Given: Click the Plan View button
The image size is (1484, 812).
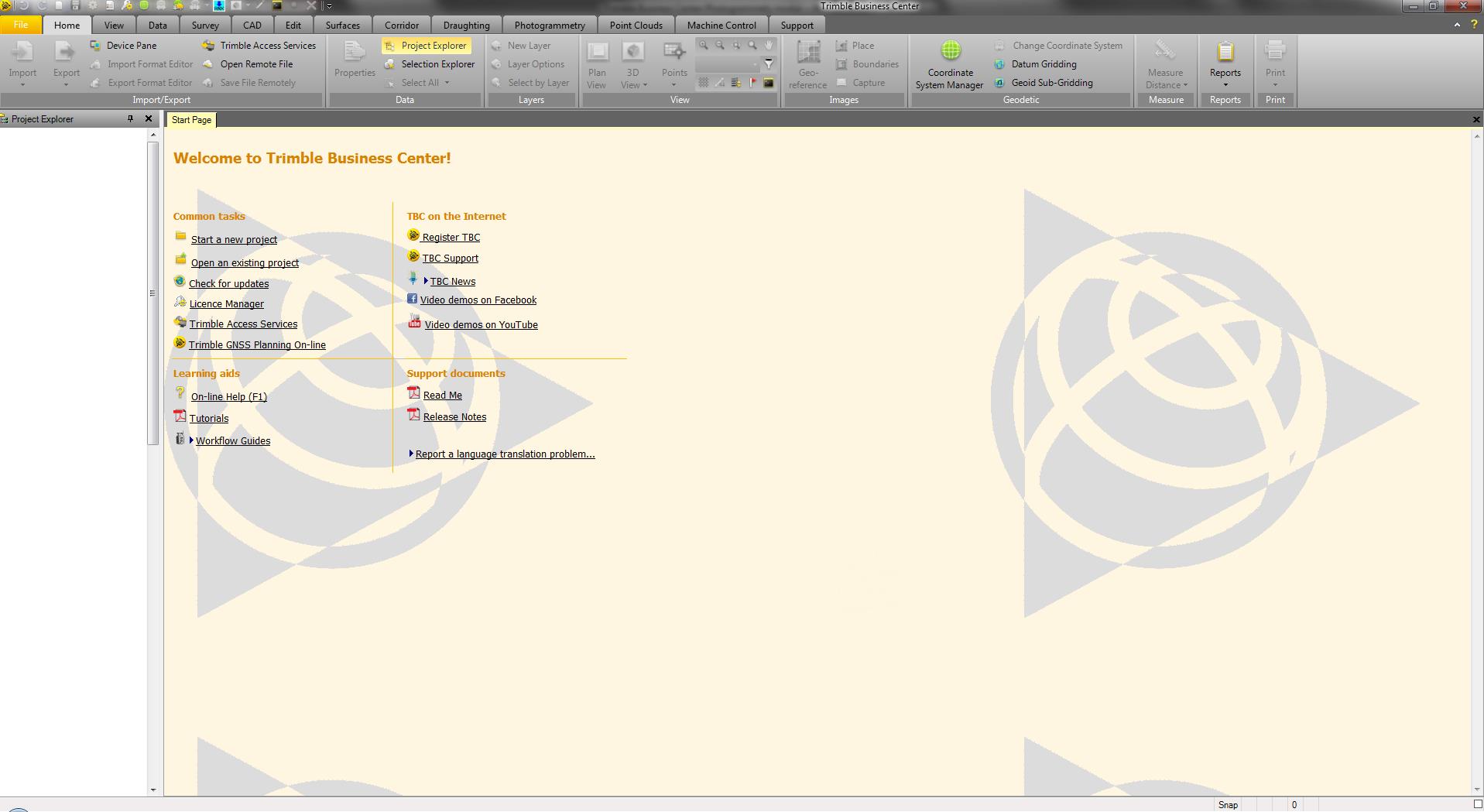Looking at the screenshot, I should pyautogui.click(x=597, y=65).
